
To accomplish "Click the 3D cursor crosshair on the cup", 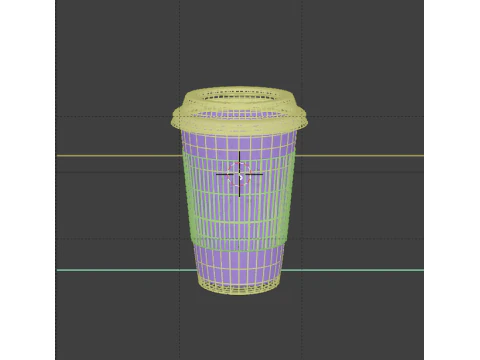I will click(239, 174).
